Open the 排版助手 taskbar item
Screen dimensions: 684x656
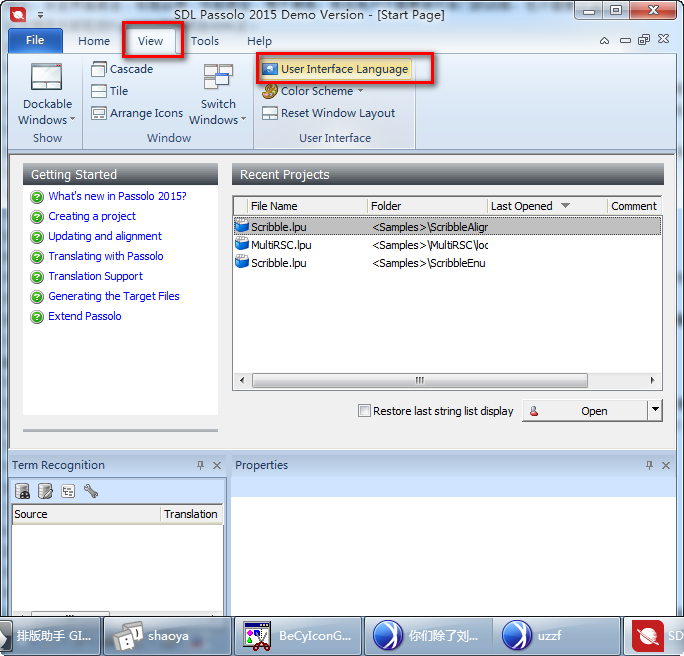tap(50, 636)
